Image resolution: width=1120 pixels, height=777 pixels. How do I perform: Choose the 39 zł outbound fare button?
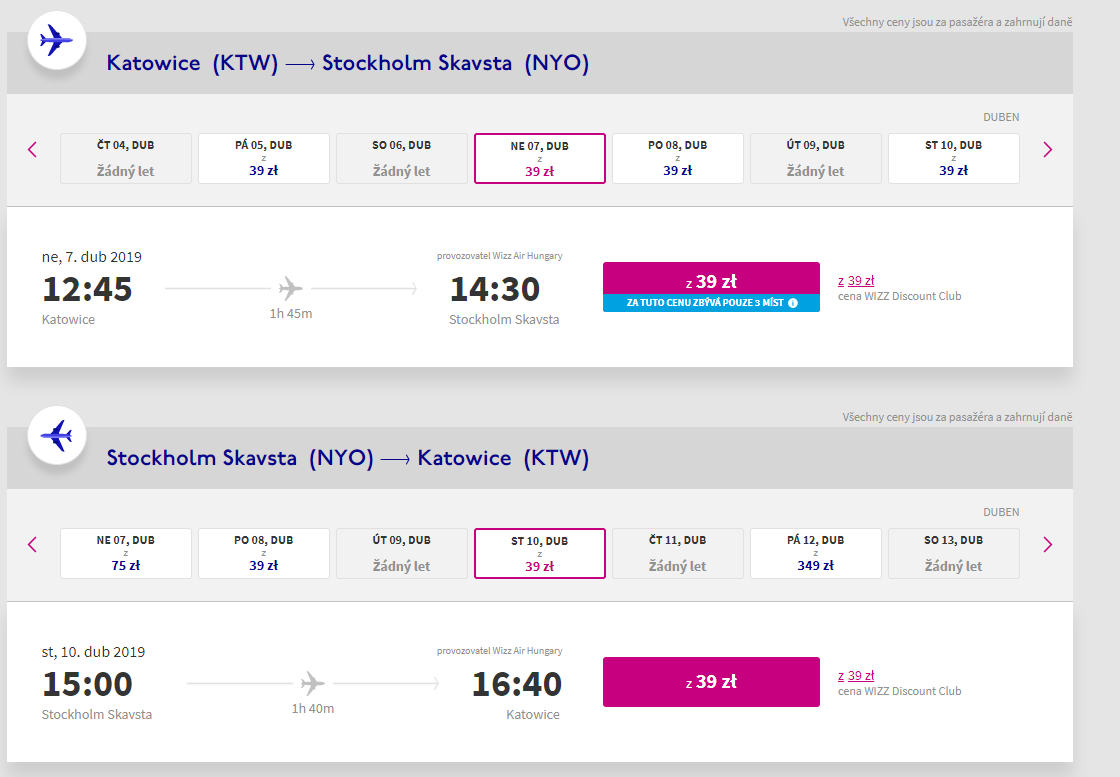click(x=711, y=281)
